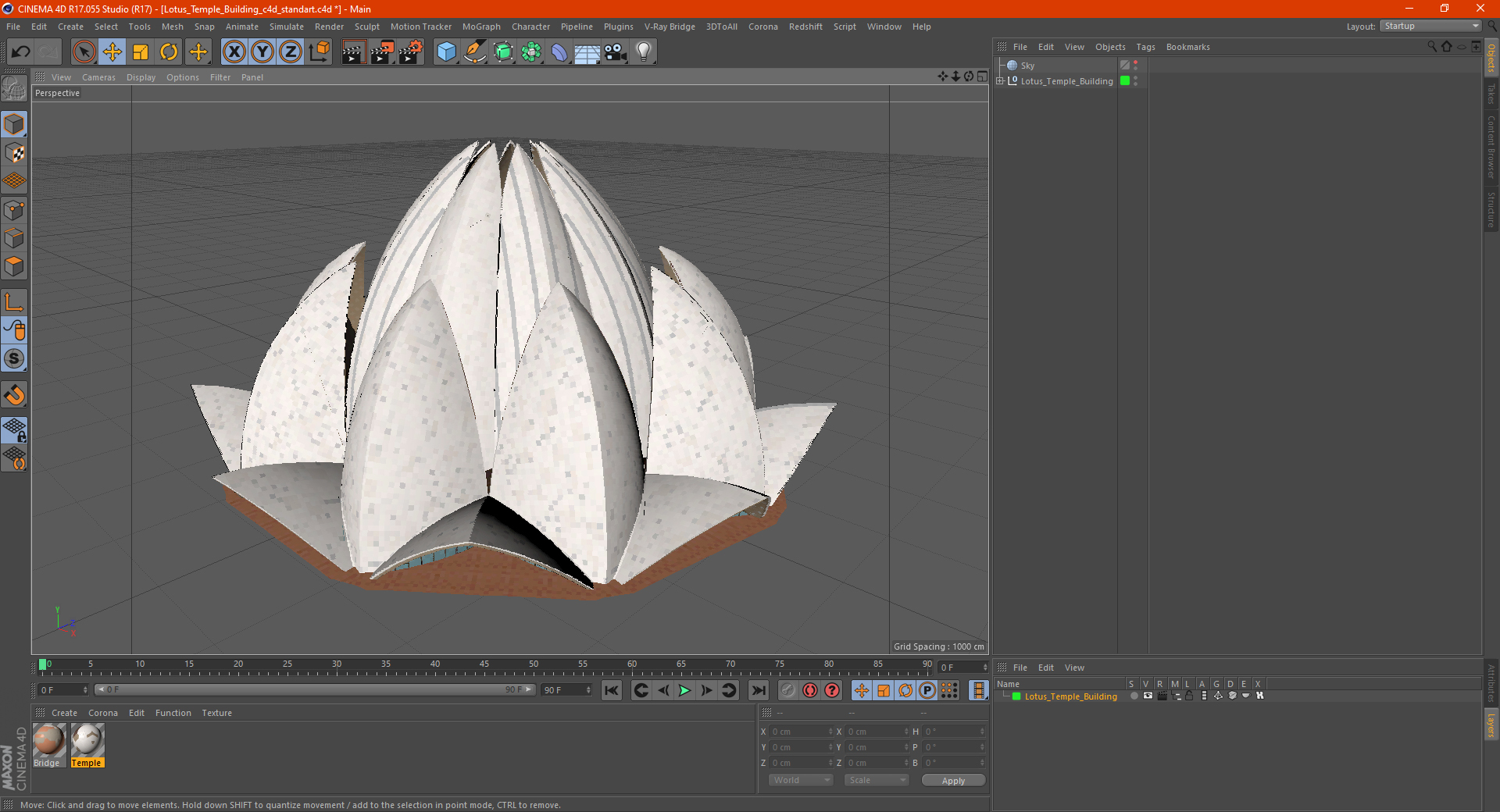This screenshot has height=812, width=1500.
Task: Toggle Rotation keyframe recording button
Action: click(x=905, y=690)
